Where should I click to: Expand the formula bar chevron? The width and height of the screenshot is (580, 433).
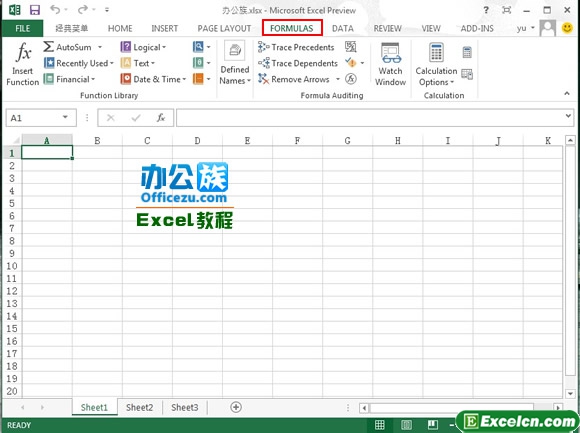click(569, 116)
